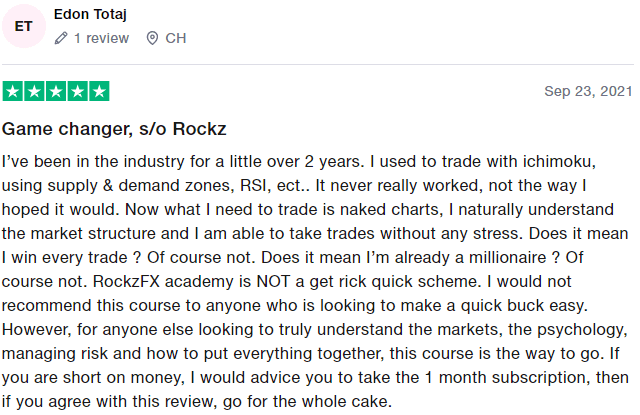Screen dimensions: 640x415
Task: Select the CH country code
Action: tap(176, 38)
